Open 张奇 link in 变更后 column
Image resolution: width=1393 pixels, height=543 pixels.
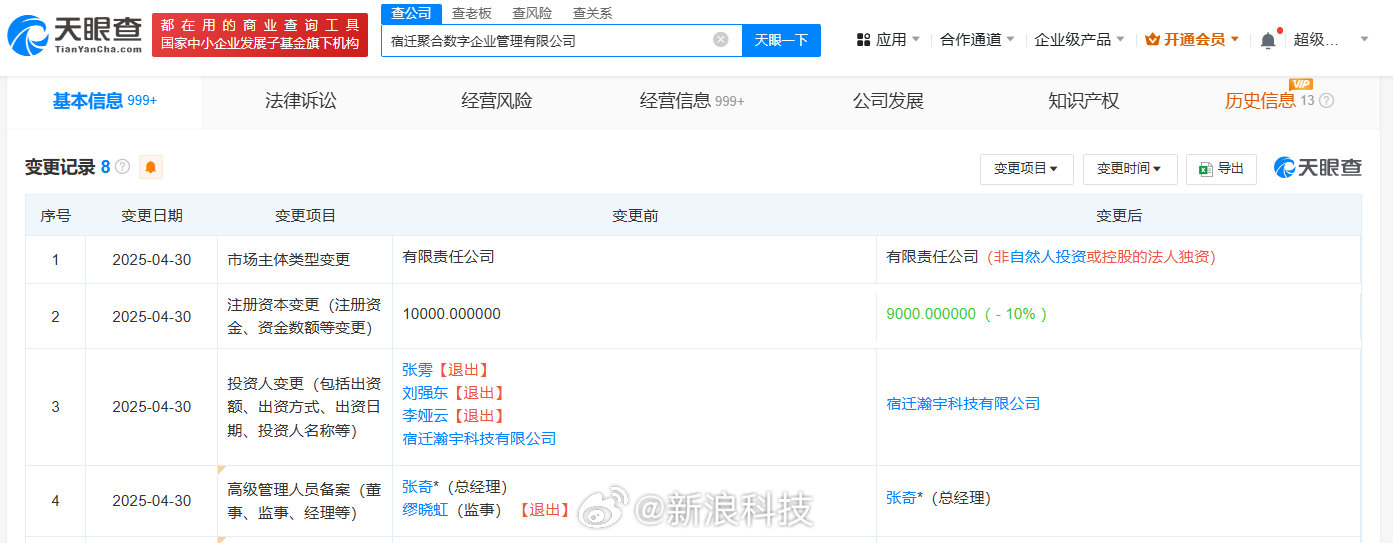[x=902, y=498]
